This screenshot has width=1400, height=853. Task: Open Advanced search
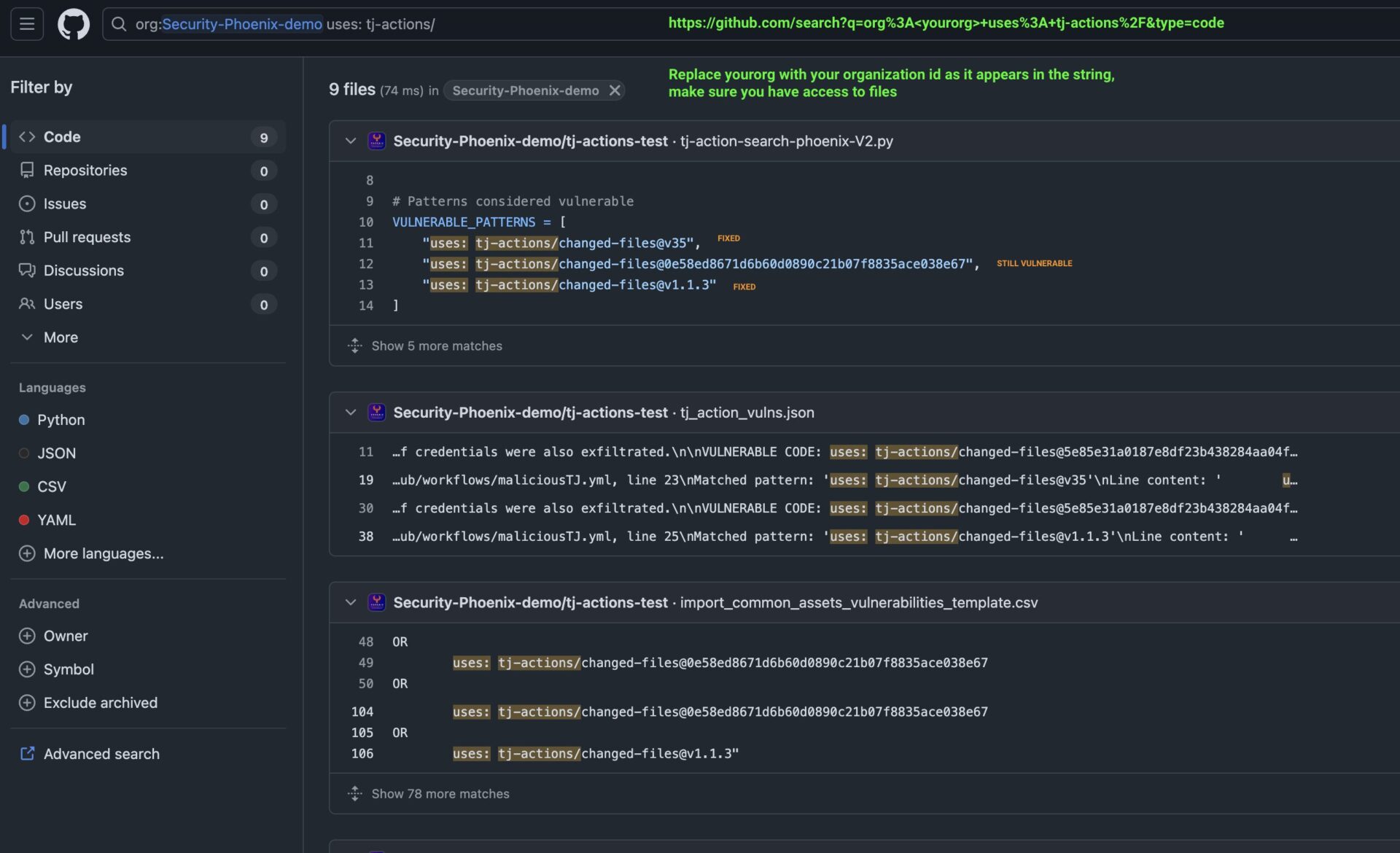click(101, 753)
